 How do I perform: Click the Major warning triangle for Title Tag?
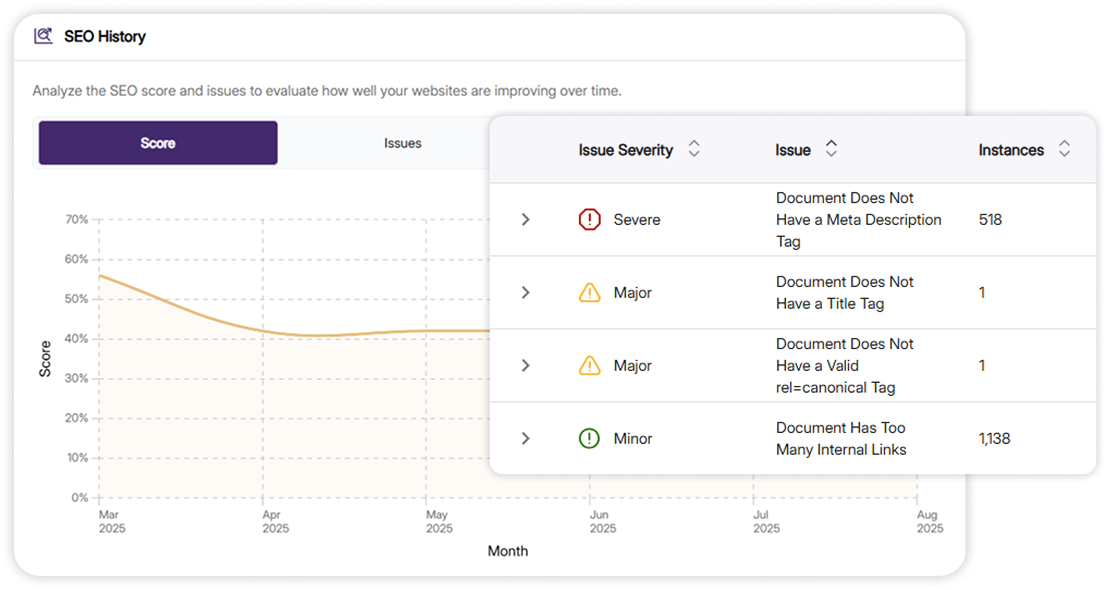(x=590, y=293)
